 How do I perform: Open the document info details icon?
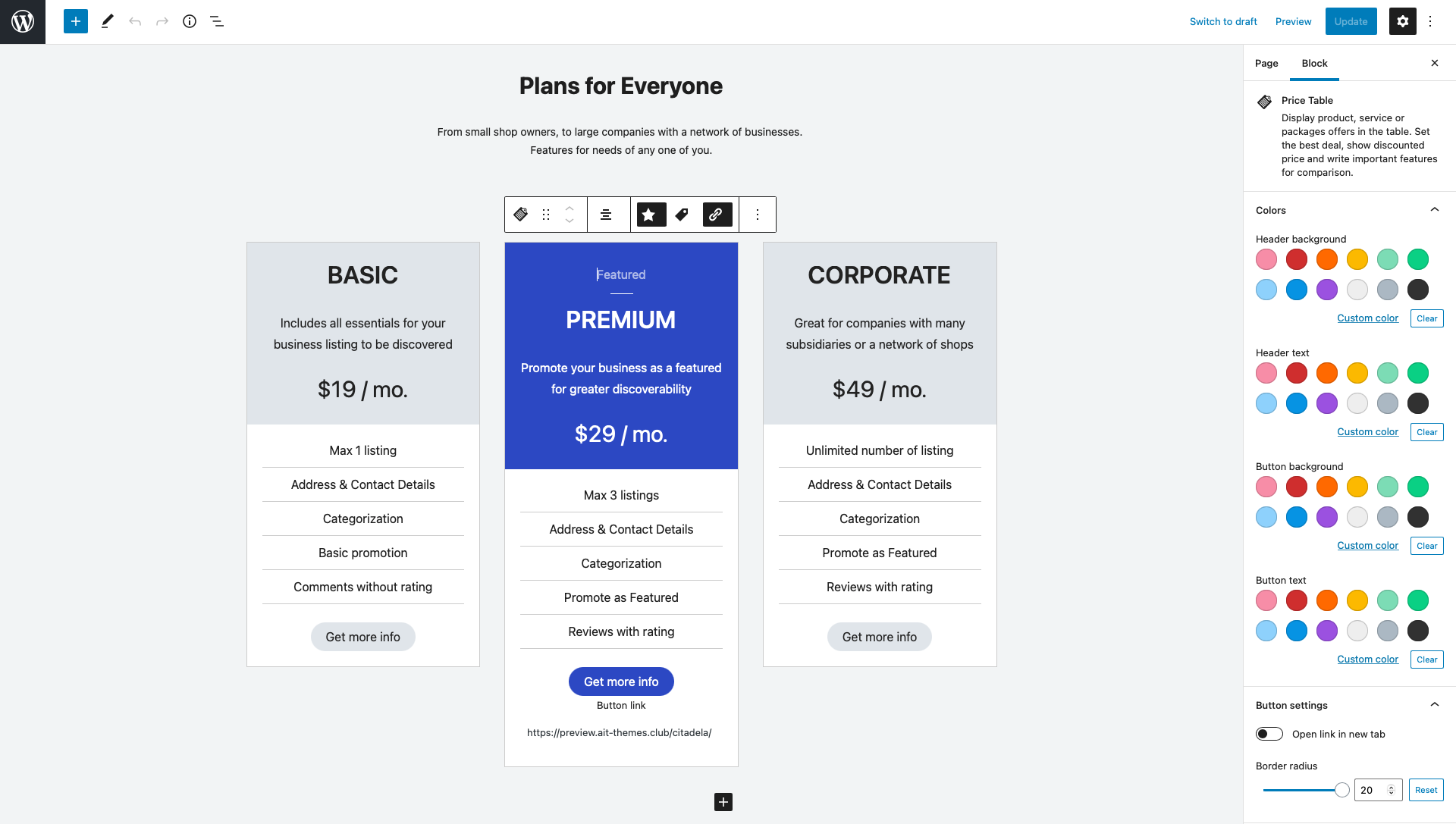point(190,21)
